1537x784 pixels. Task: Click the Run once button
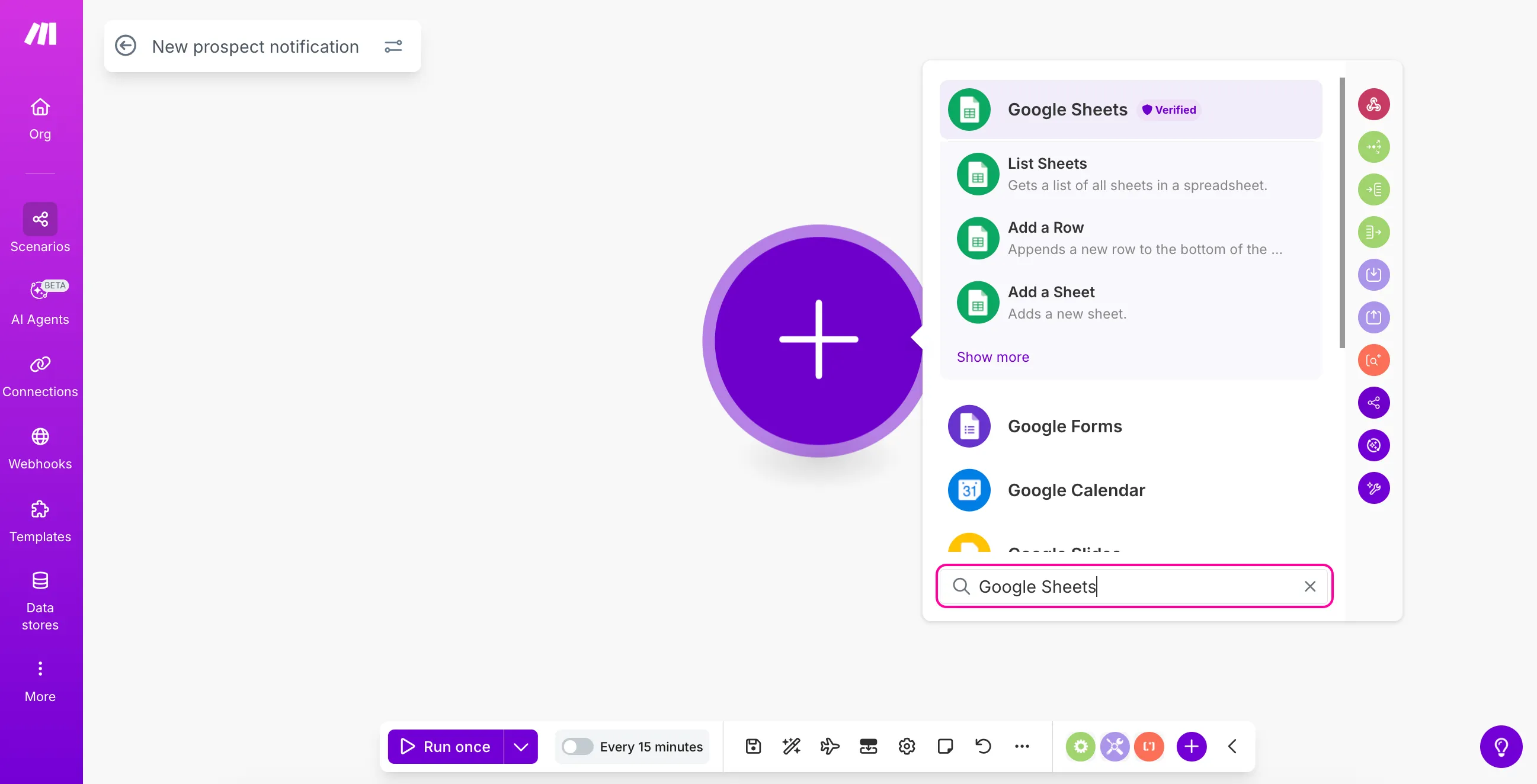[x=445, y=747]
